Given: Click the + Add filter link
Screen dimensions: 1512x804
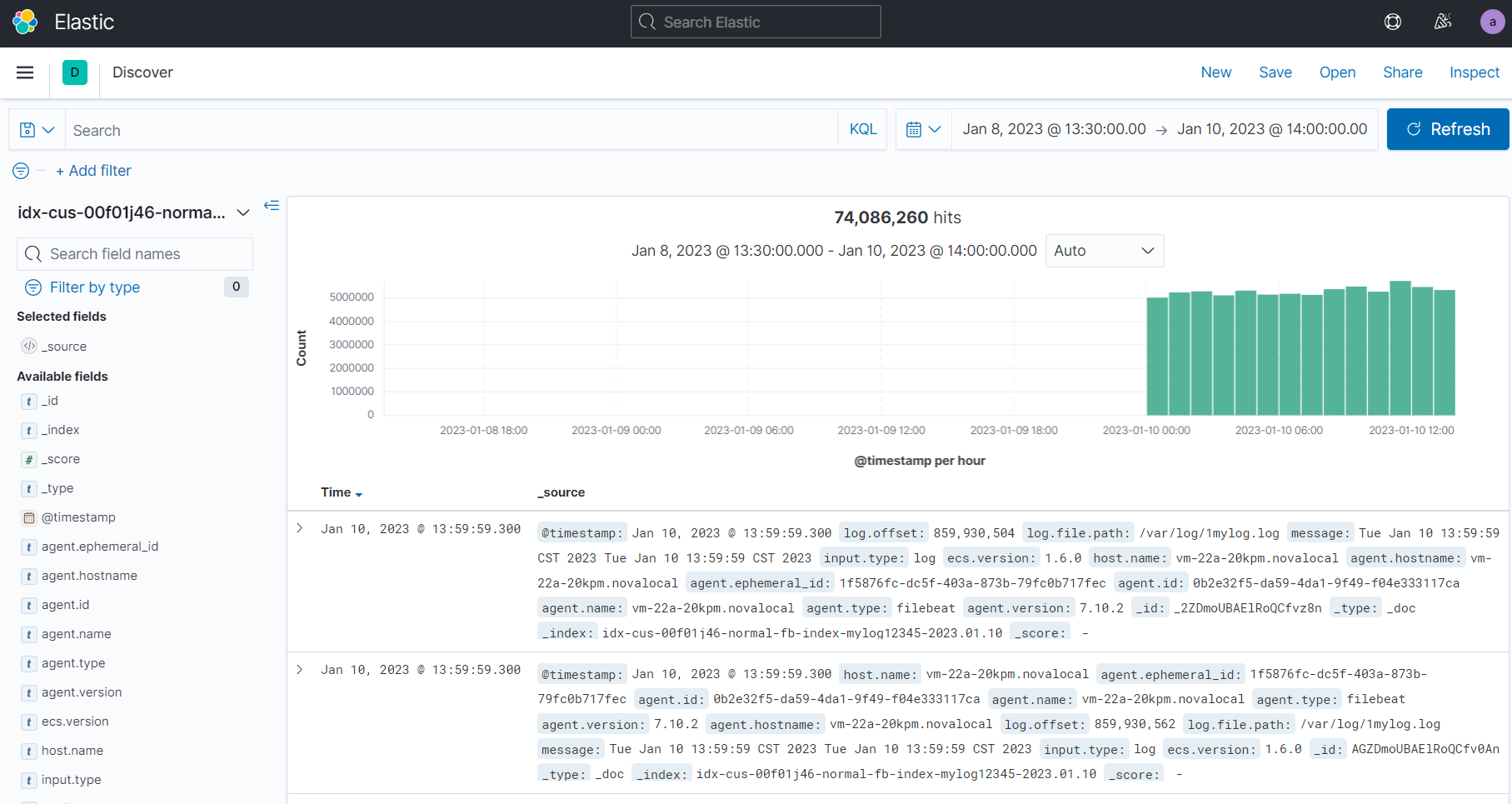Looking at the screenshot, I should point(93,171).
